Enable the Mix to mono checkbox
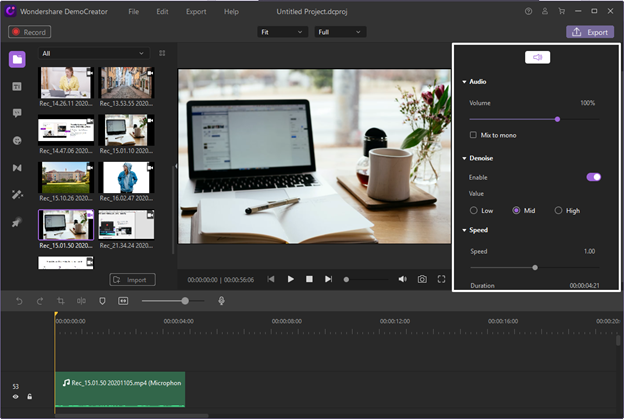Image resolution: width=624 pixels, height=419 pixels. [473, 134]
